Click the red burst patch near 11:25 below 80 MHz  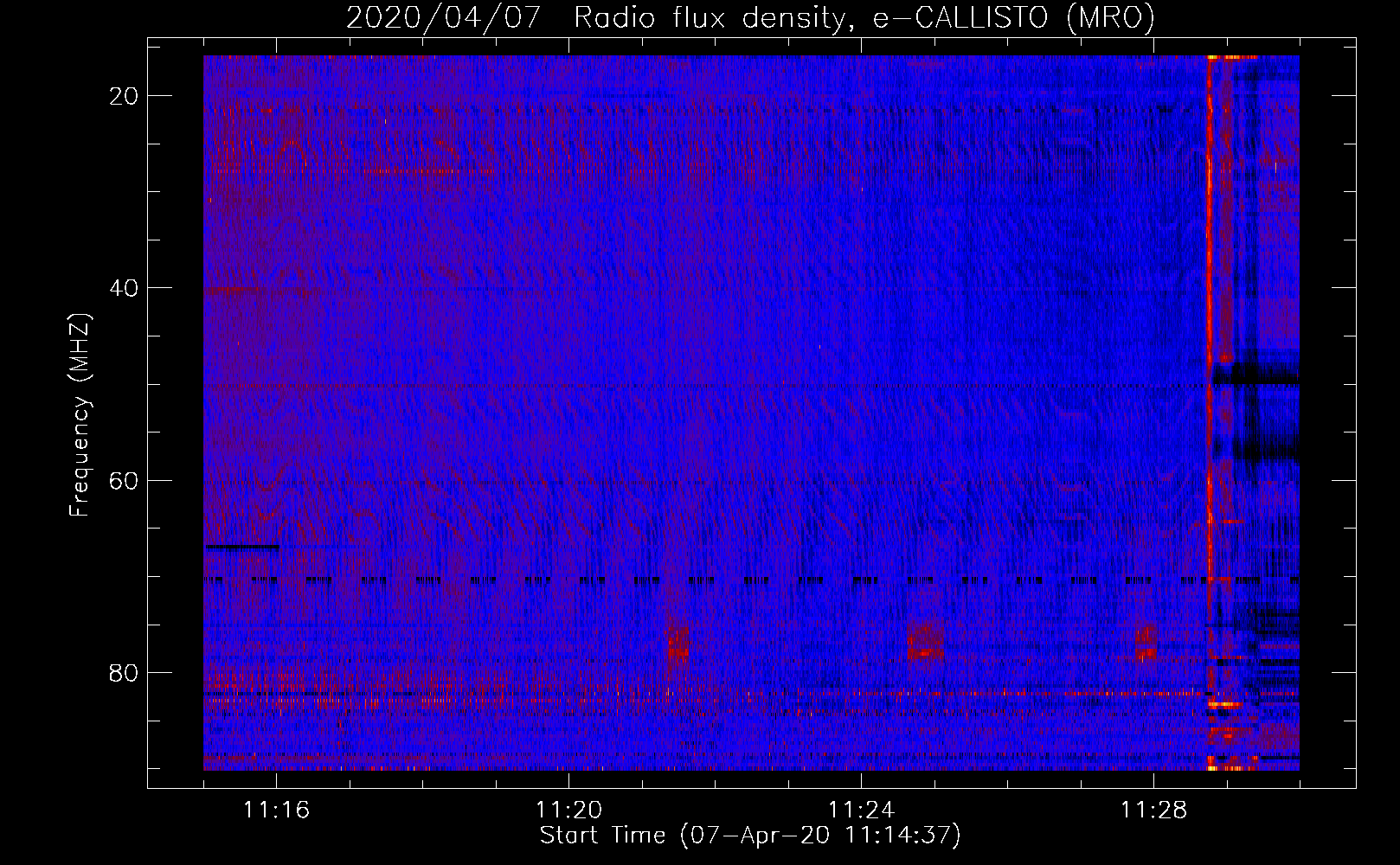click(925, 640)
